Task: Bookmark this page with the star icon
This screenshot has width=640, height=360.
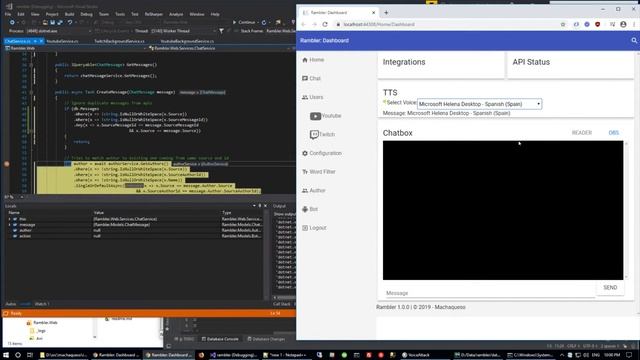Action: point(563,24)
